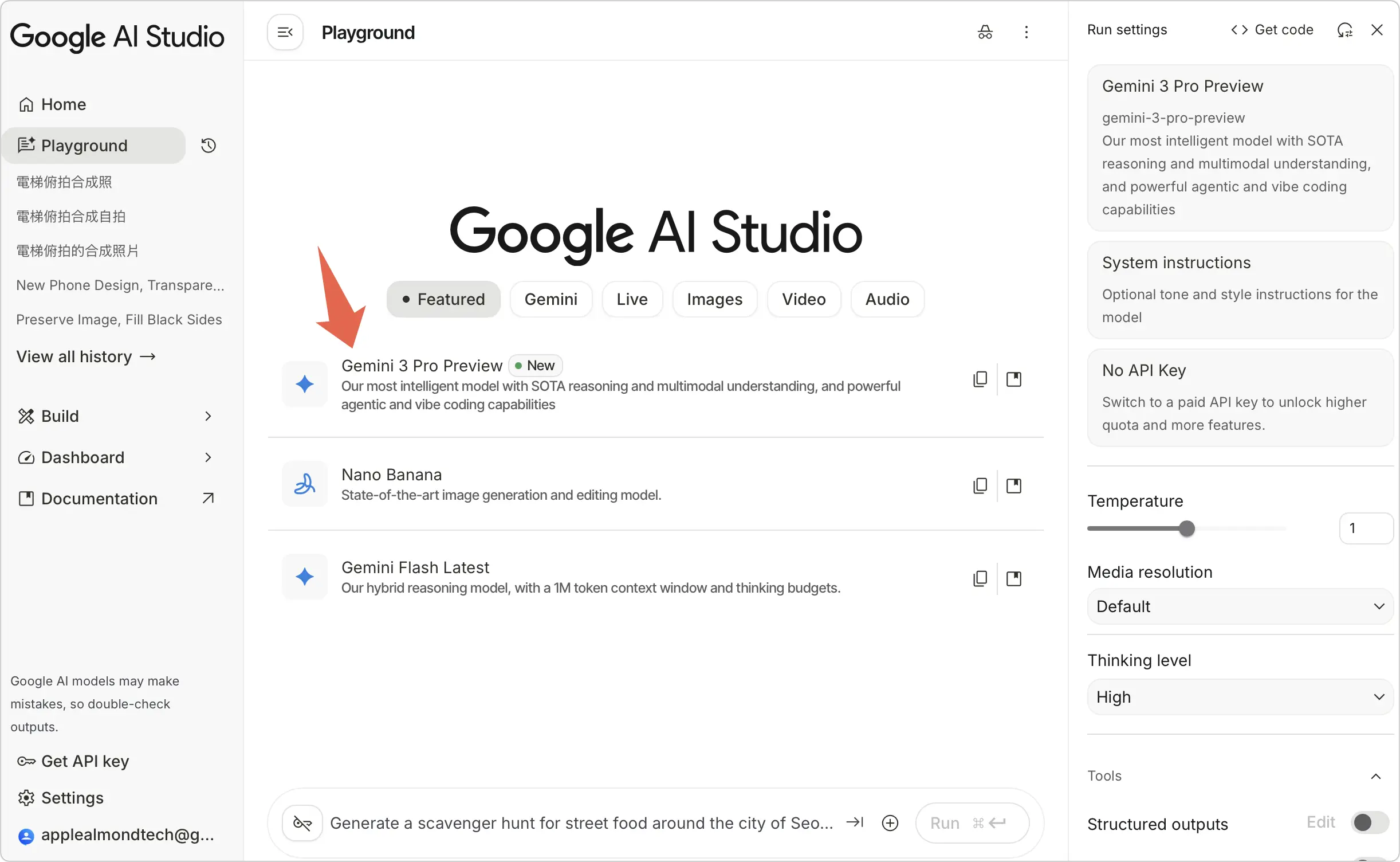
Task: Open Documentation in a new tab
Action: click(116, 499)
